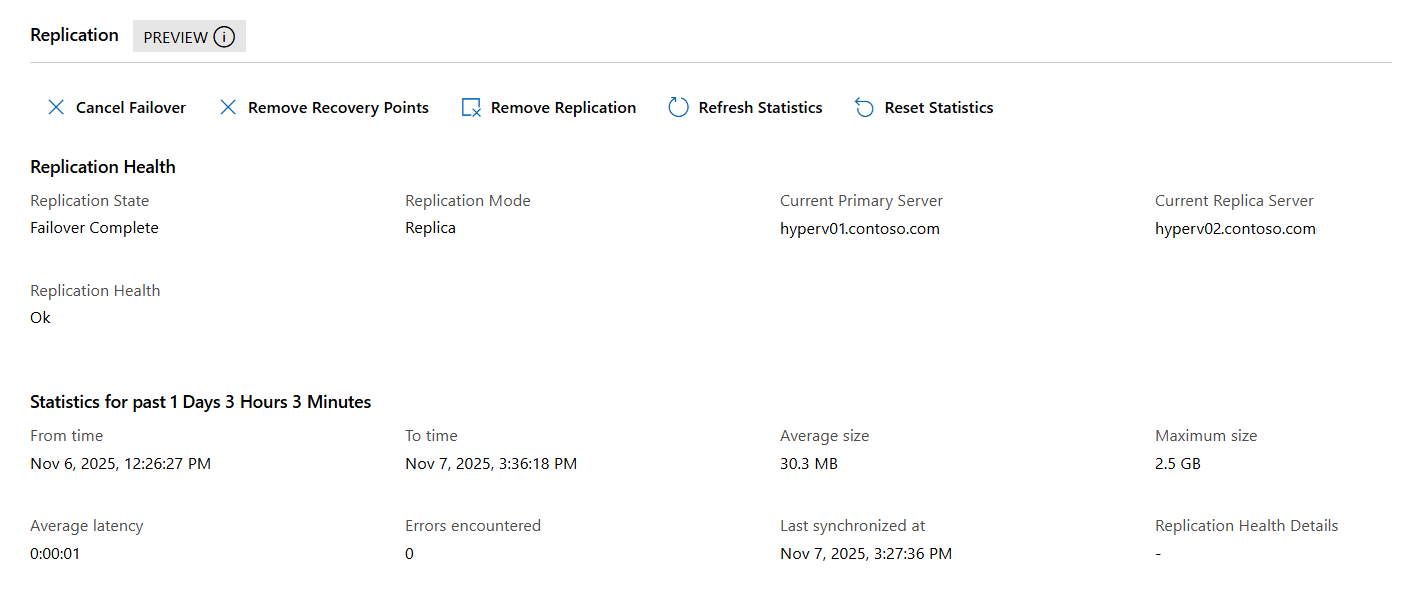Click the hyperv01.contoso.com primary server value
The height and width of the screenshot is (595, 1422).
tap(860, 228)
